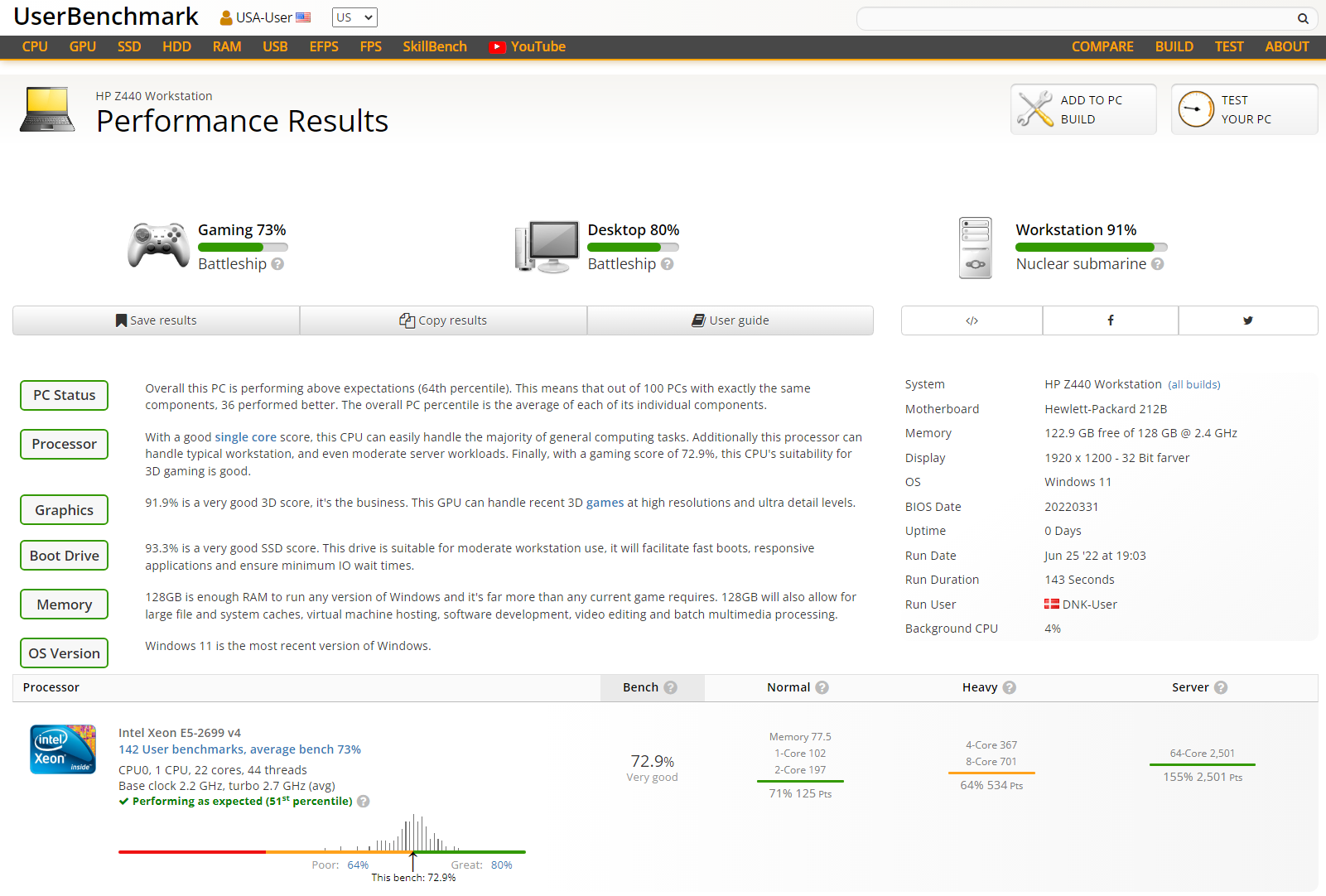This screenshot has height=896, width=1326.
Task: Click the Intel Xeon processor logo
Action: click(63, 749)
